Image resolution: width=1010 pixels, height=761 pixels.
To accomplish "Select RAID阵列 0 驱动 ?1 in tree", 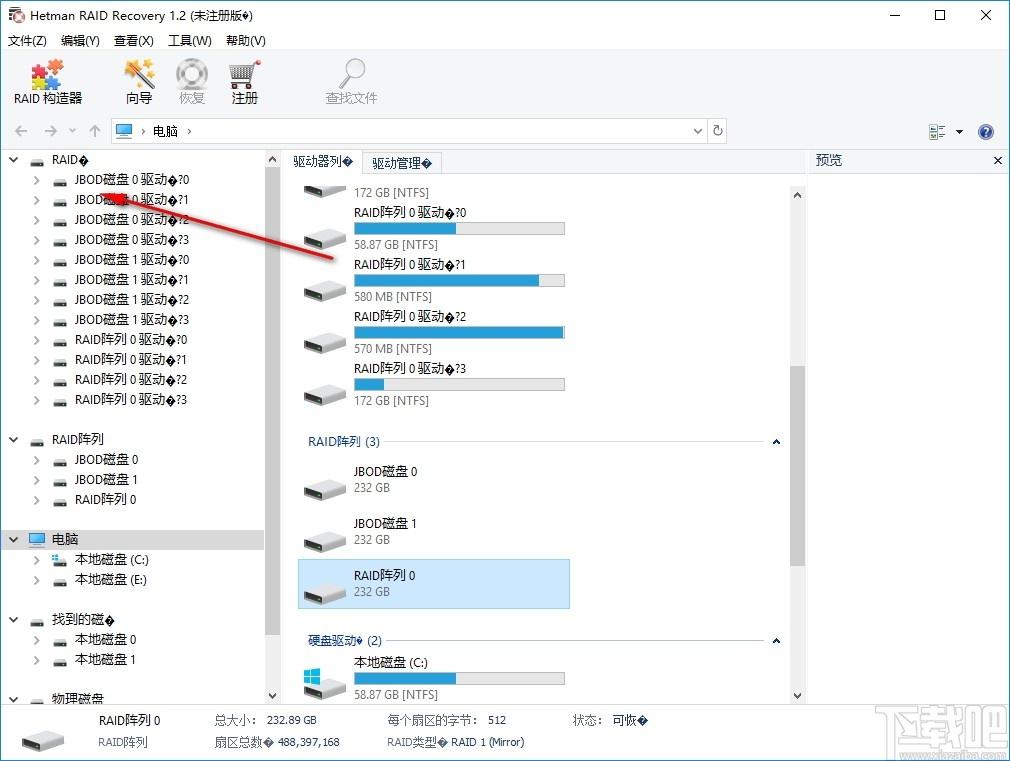I will click(131, 360).
